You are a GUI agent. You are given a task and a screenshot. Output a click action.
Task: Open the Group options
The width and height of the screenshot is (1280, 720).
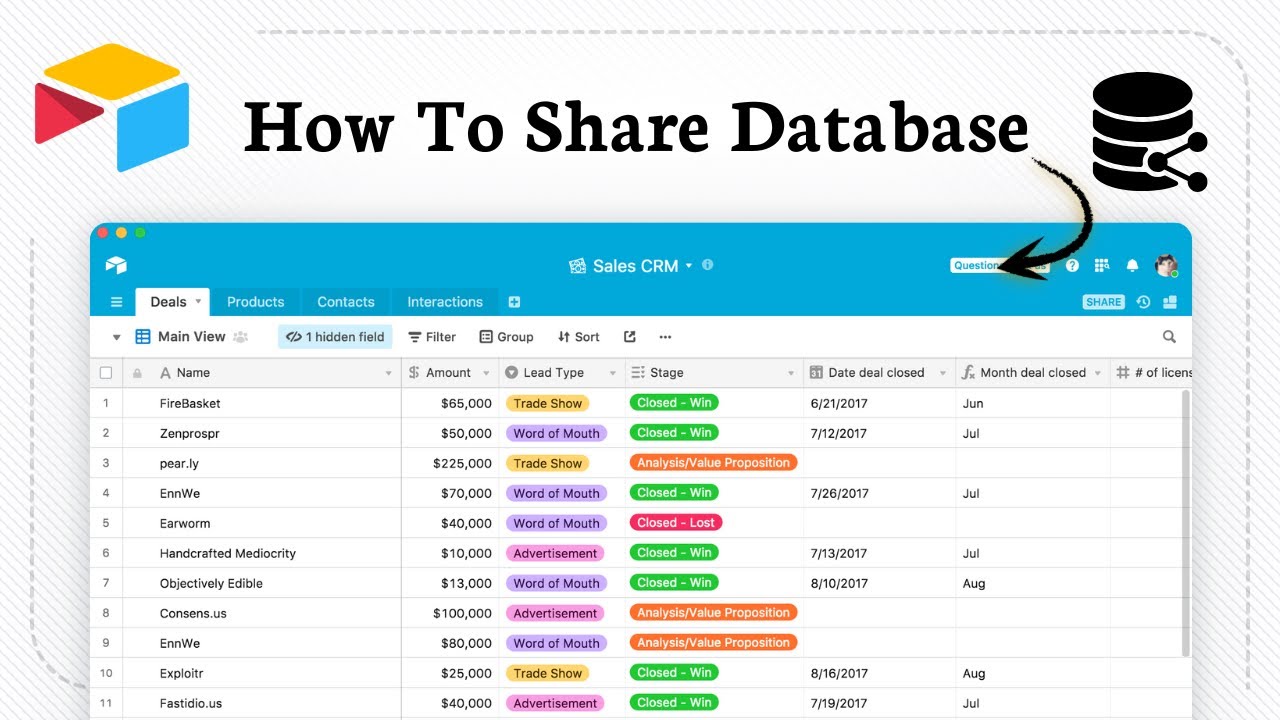(507, 337)
